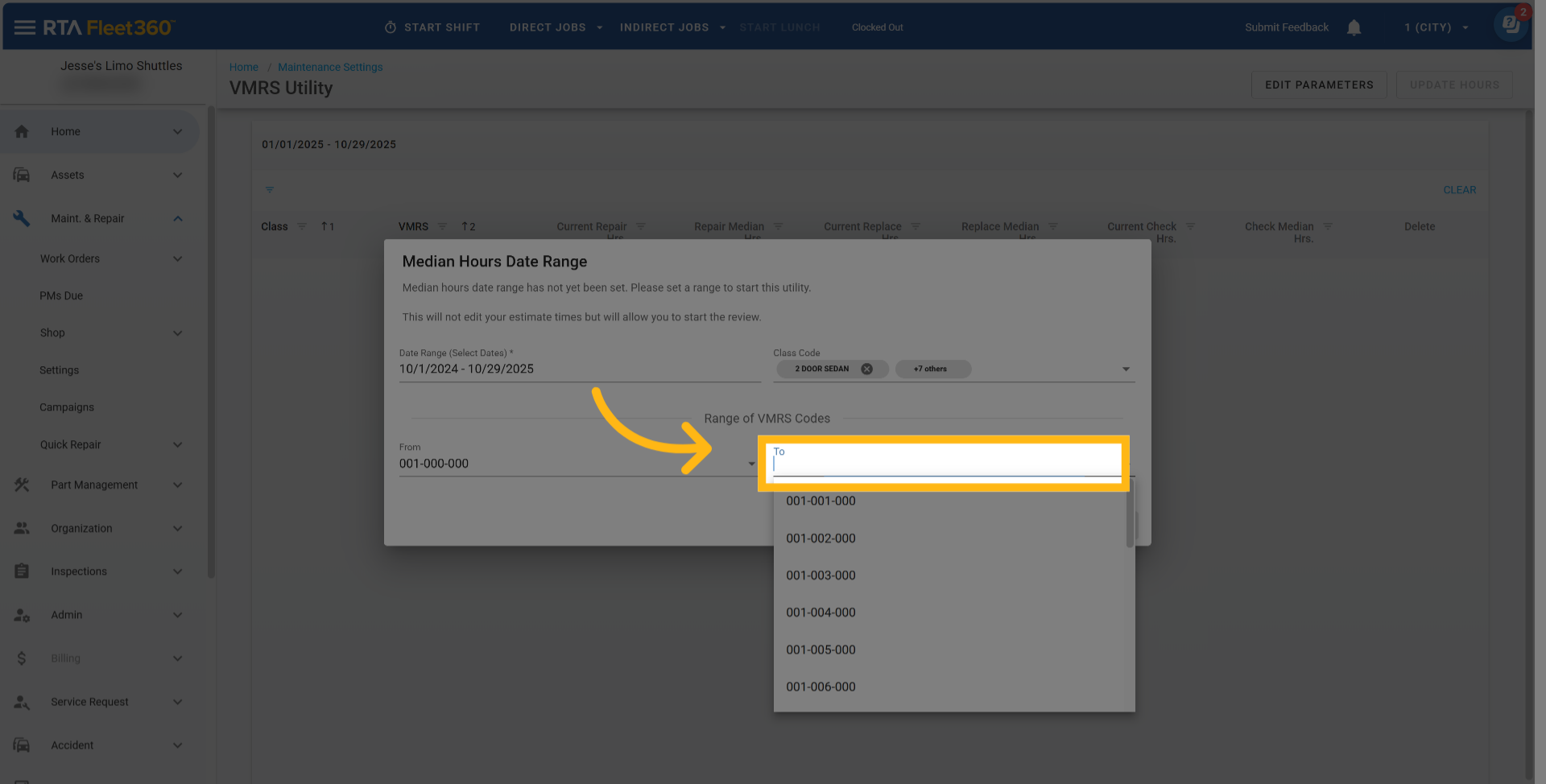Click the table filter icon

point(270,190)
